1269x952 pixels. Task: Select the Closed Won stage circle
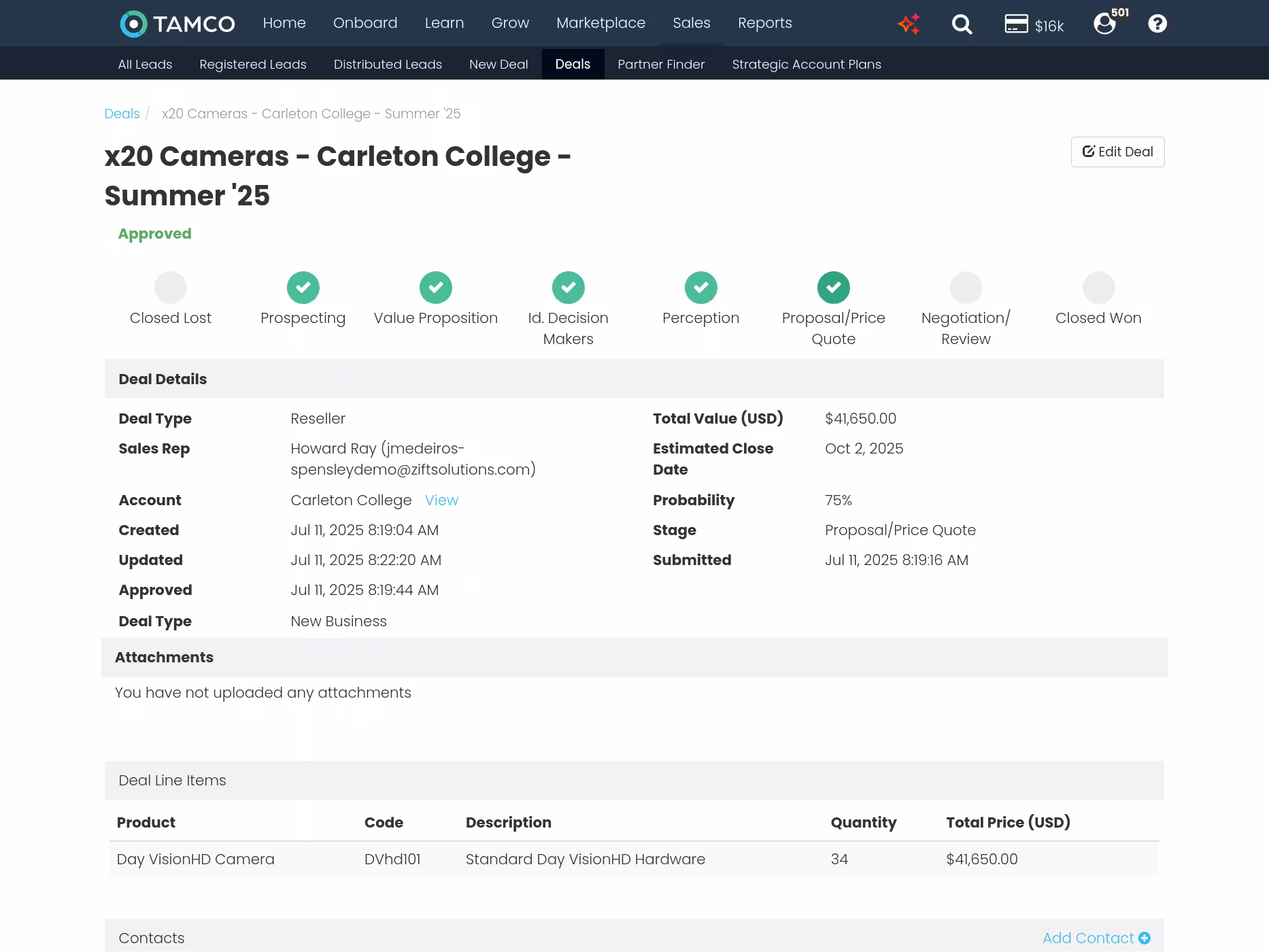[x=1098, y=288]
